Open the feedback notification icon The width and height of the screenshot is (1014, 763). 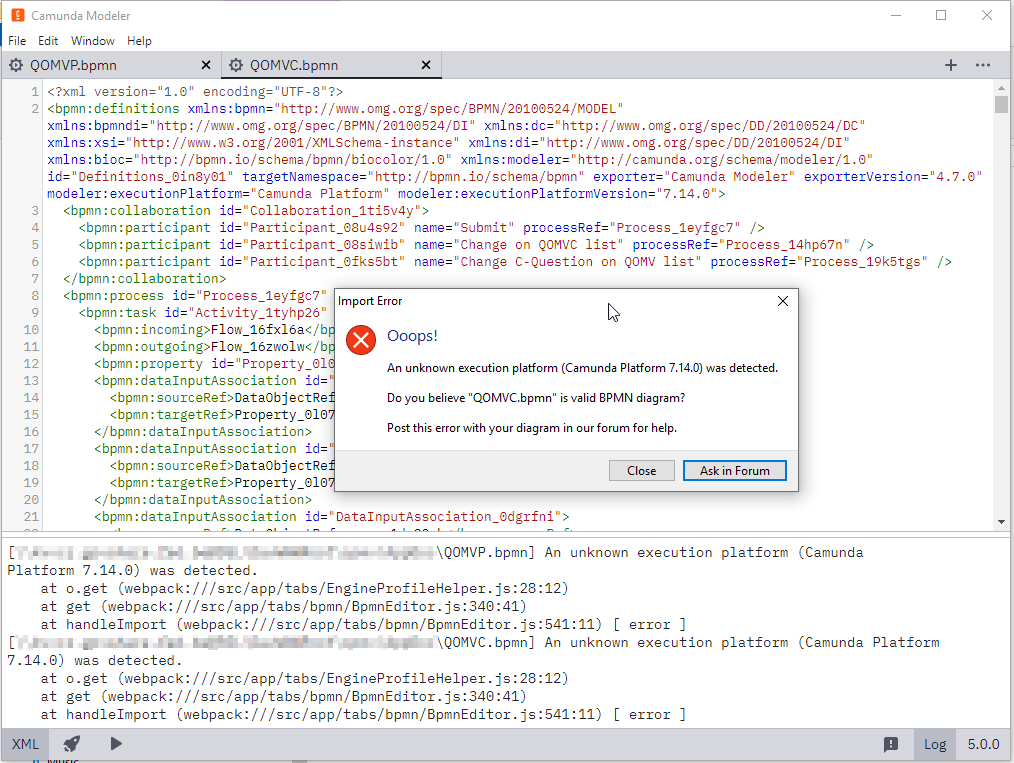(x=890, y=744)
